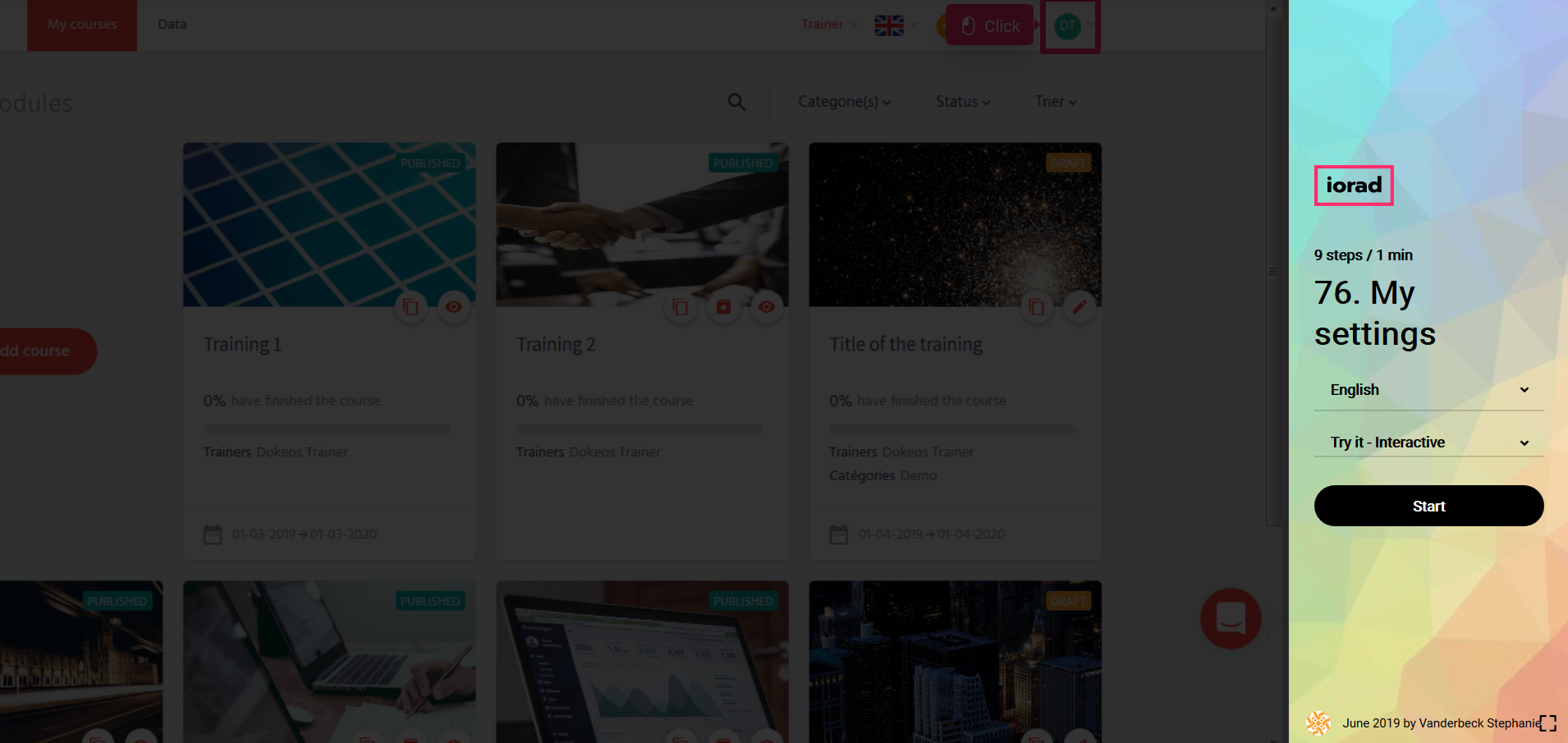Click the iorad logo
This screenshot has height=743, width=1568.
pyautogui.click(x=1353, y=186)
